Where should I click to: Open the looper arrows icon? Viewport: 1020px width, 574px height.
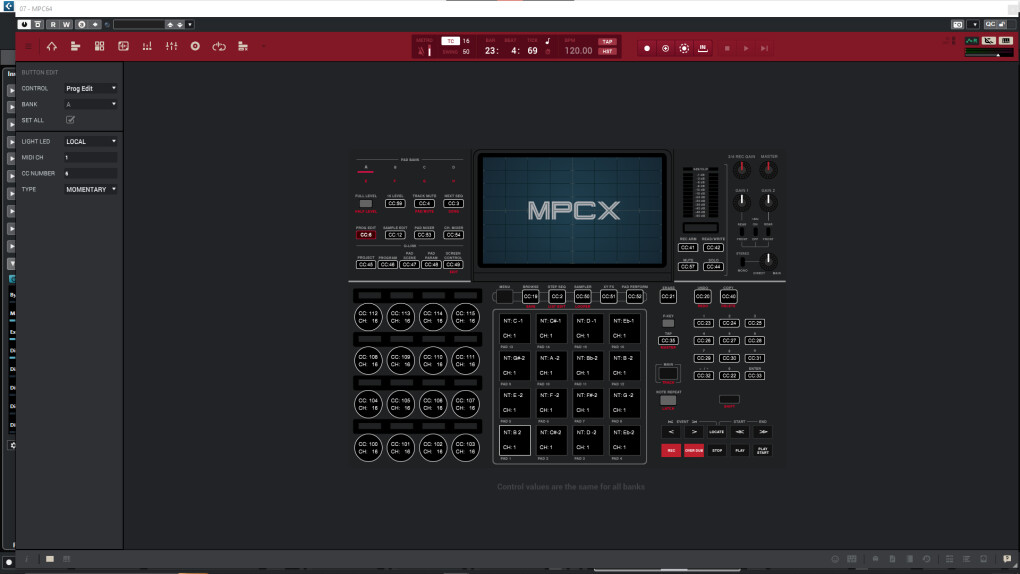(x=219, y=46)
